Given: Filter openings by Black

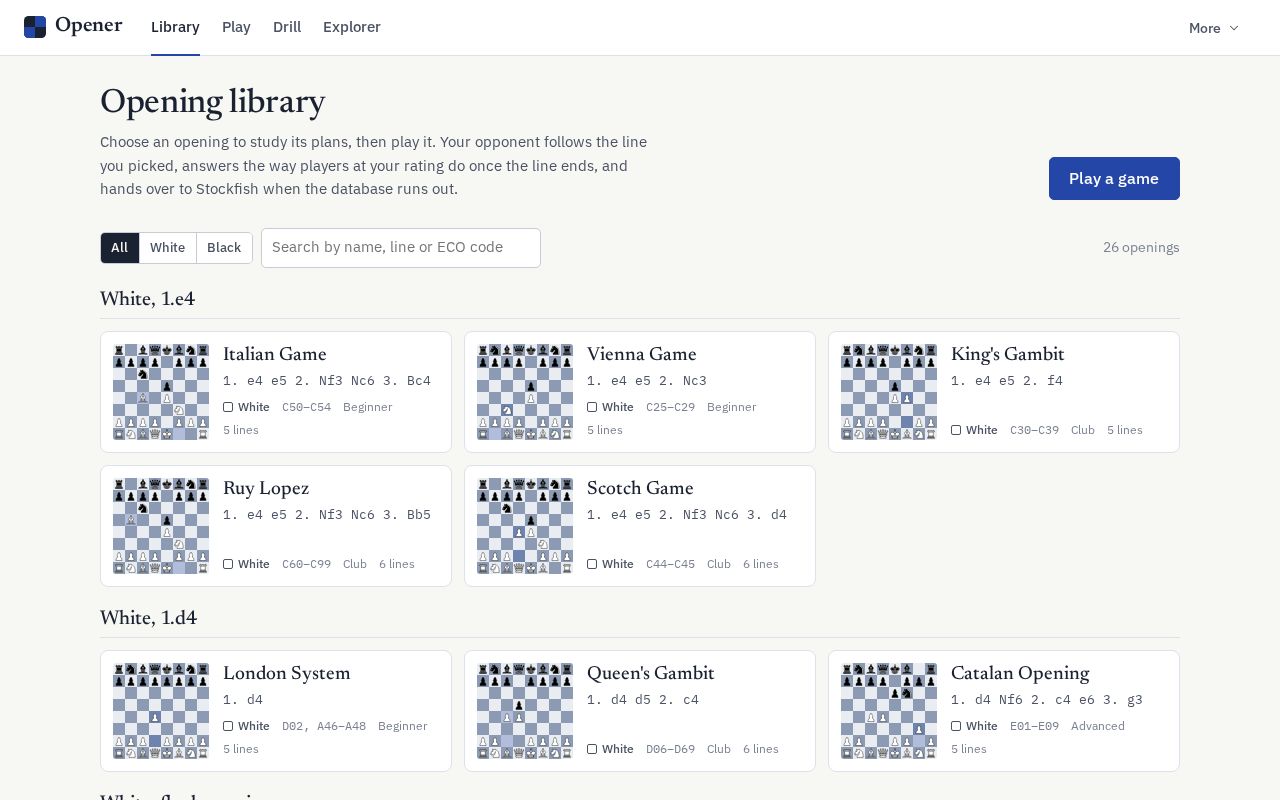Looking at the screenshot, I should click(224, 248).
